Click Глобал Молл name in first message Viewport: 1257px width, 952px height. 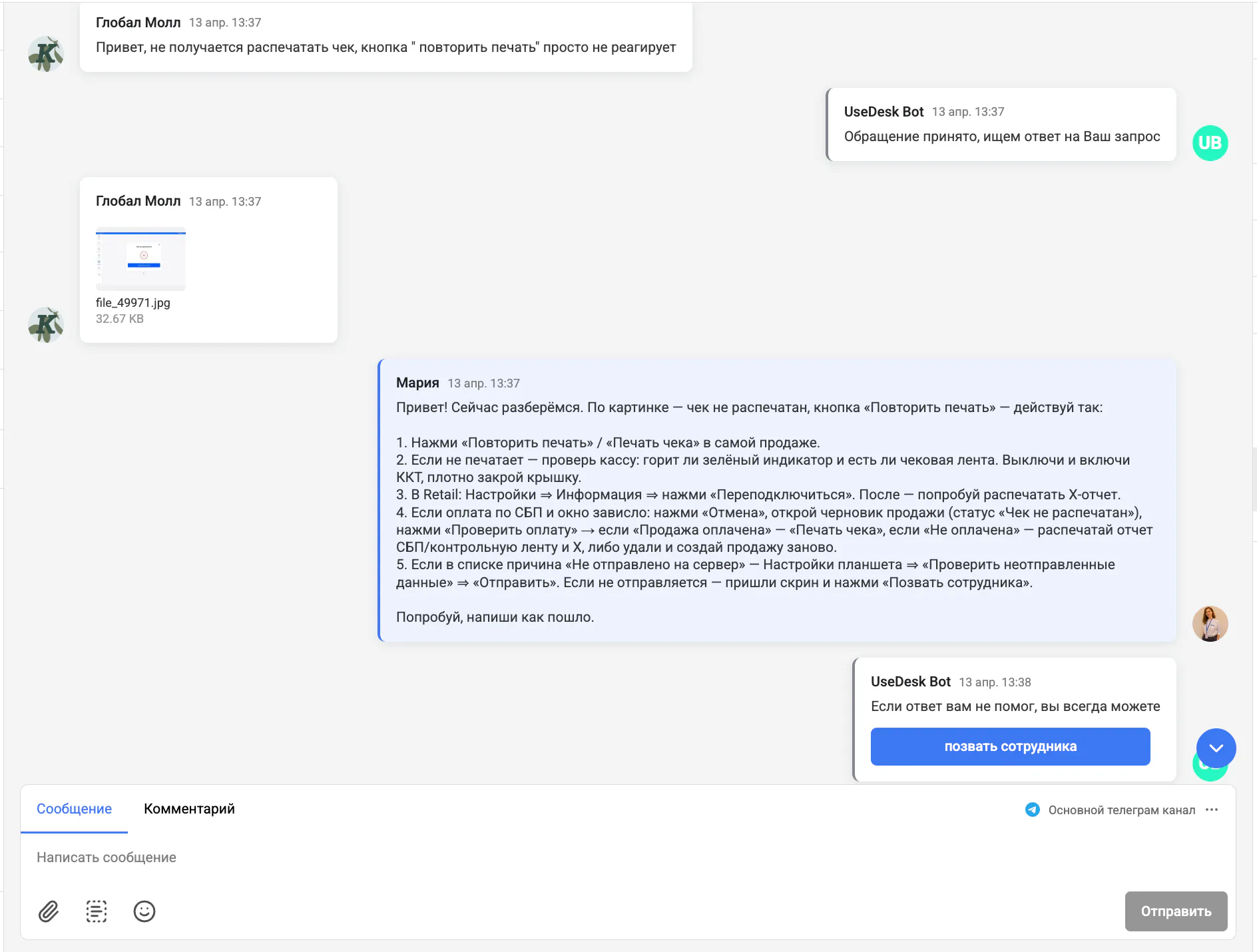[x=138, y=23]
